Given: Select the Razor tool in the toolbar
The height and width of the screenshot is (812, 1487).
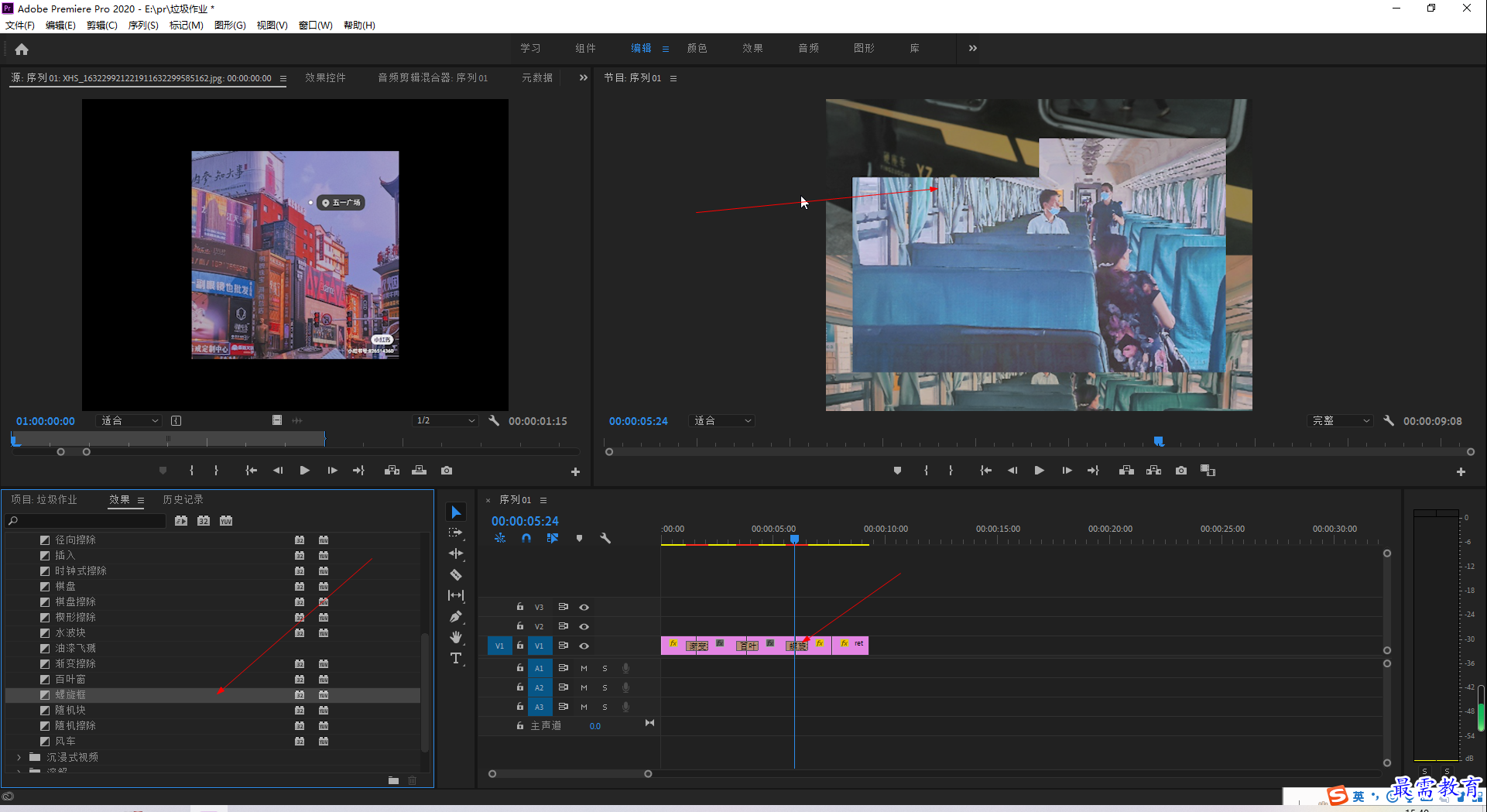Looking at the screenshot, I should point(456,575).
